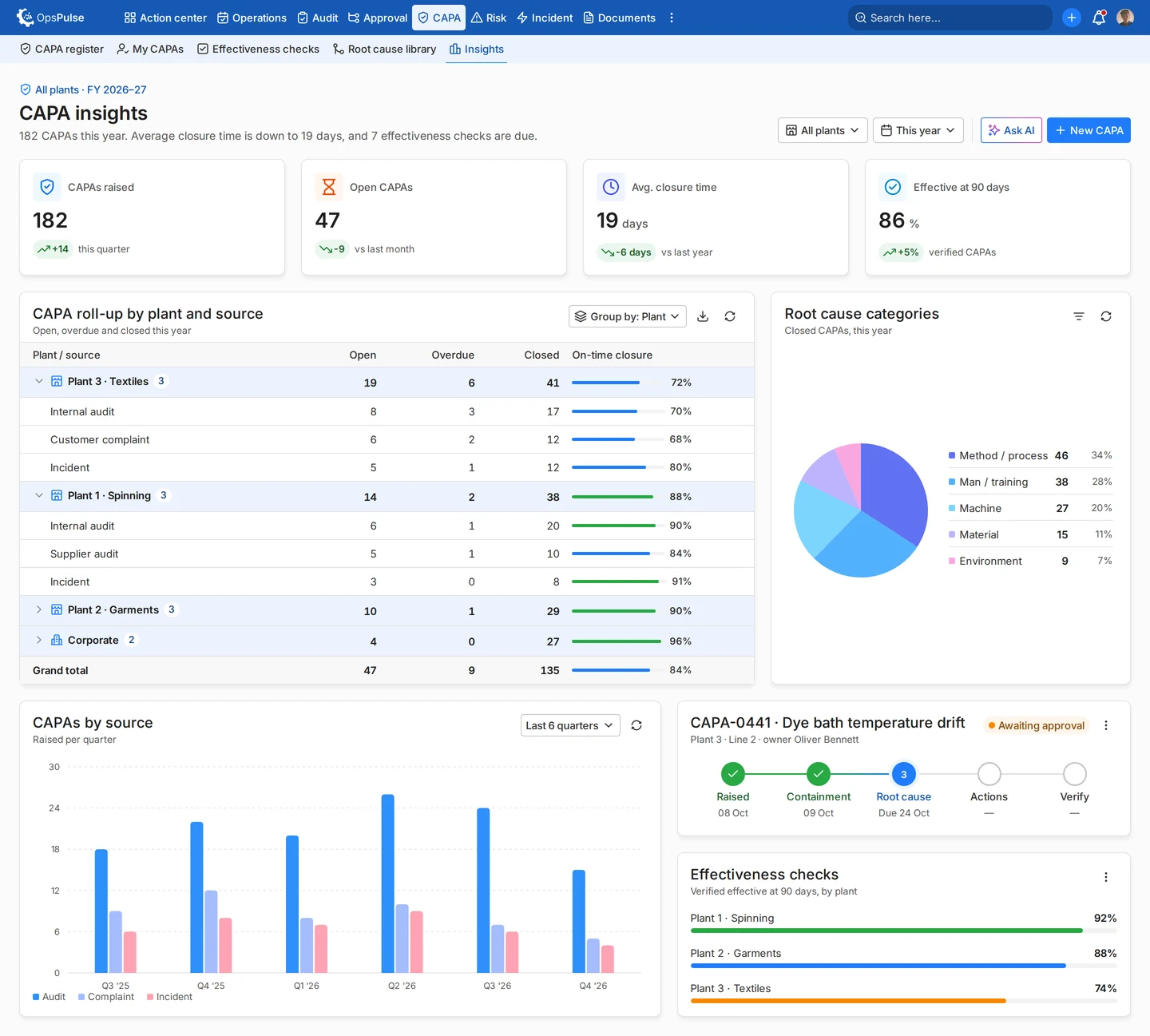Open the Group by: Plant dropdown

tap(628, 316)
